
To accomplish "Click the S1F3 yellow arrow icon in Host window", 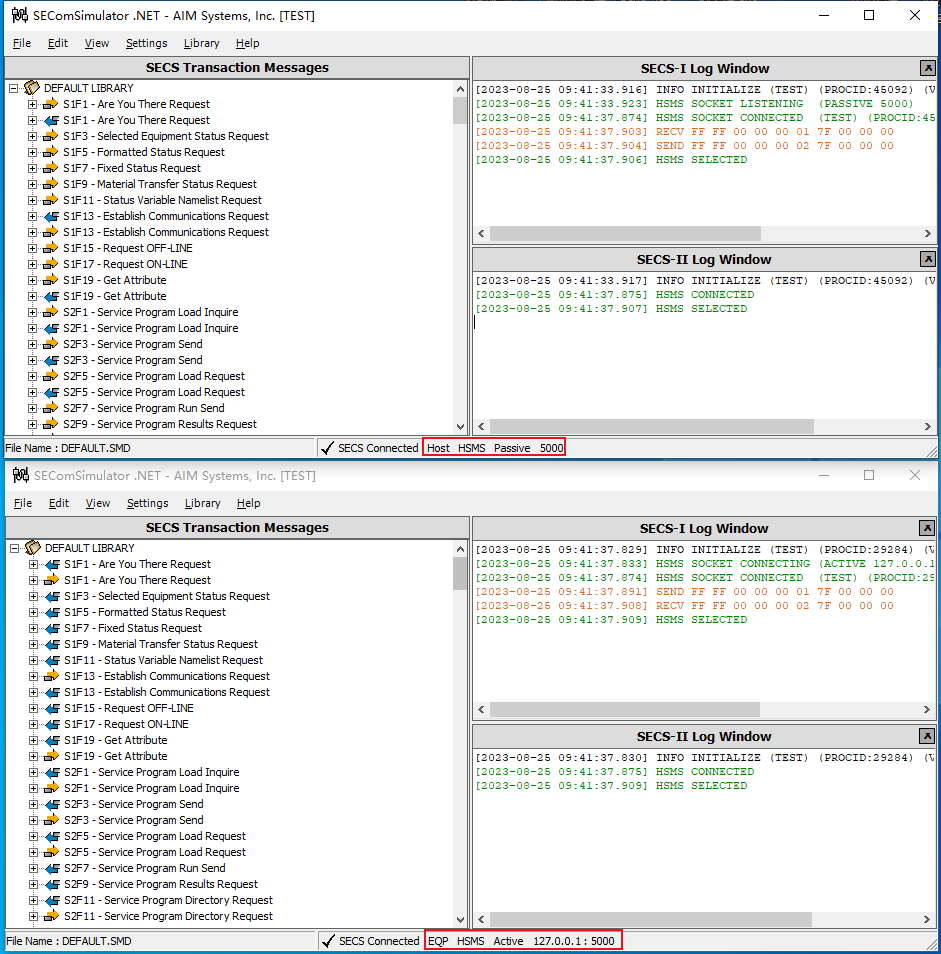I will pos(50,136).
